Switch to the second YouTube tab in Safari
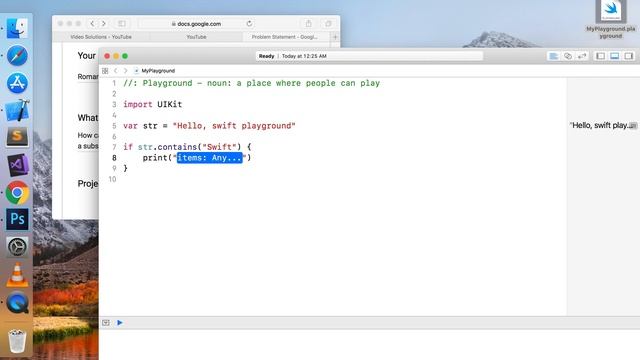The height and width of the screenshot is (360, 640). tap(196, 37)
